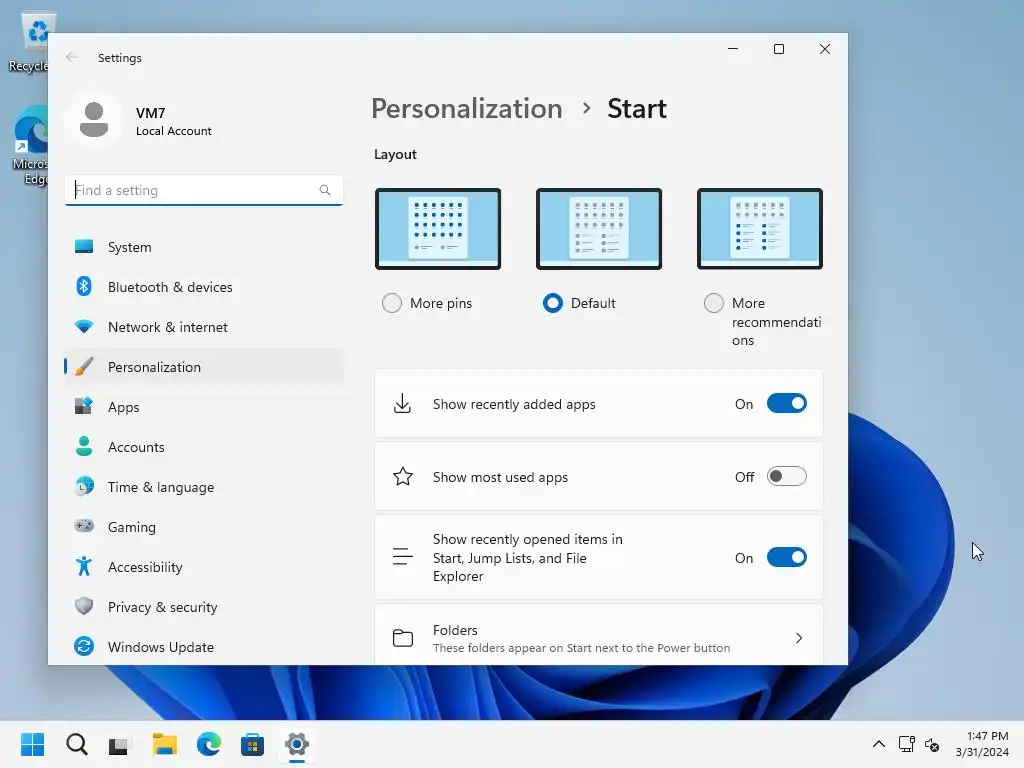Choose the More pins layout thumbnail
The height and width of the screenshot is (768, 1024).
pos(438,229)
